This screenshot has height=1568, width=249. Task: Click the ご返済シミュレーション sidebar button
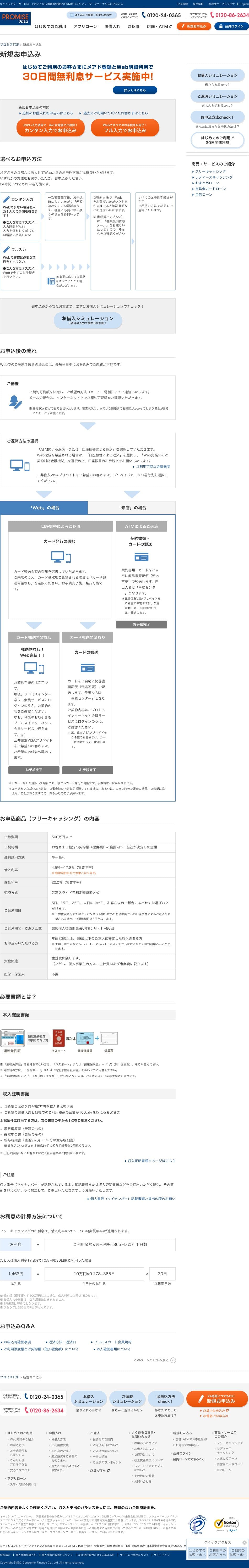(x=217, y=96)
